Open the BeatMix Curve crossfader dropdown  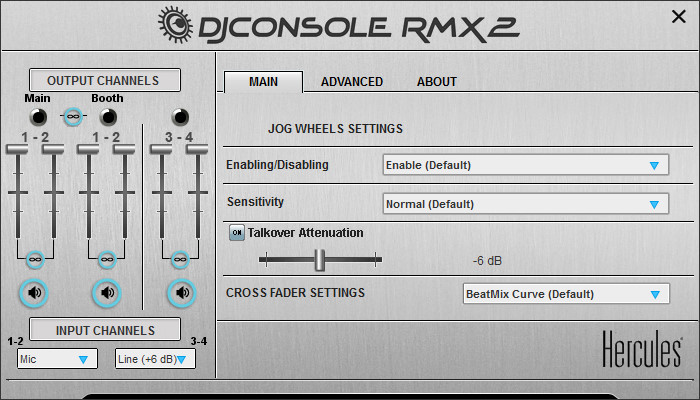566,294
